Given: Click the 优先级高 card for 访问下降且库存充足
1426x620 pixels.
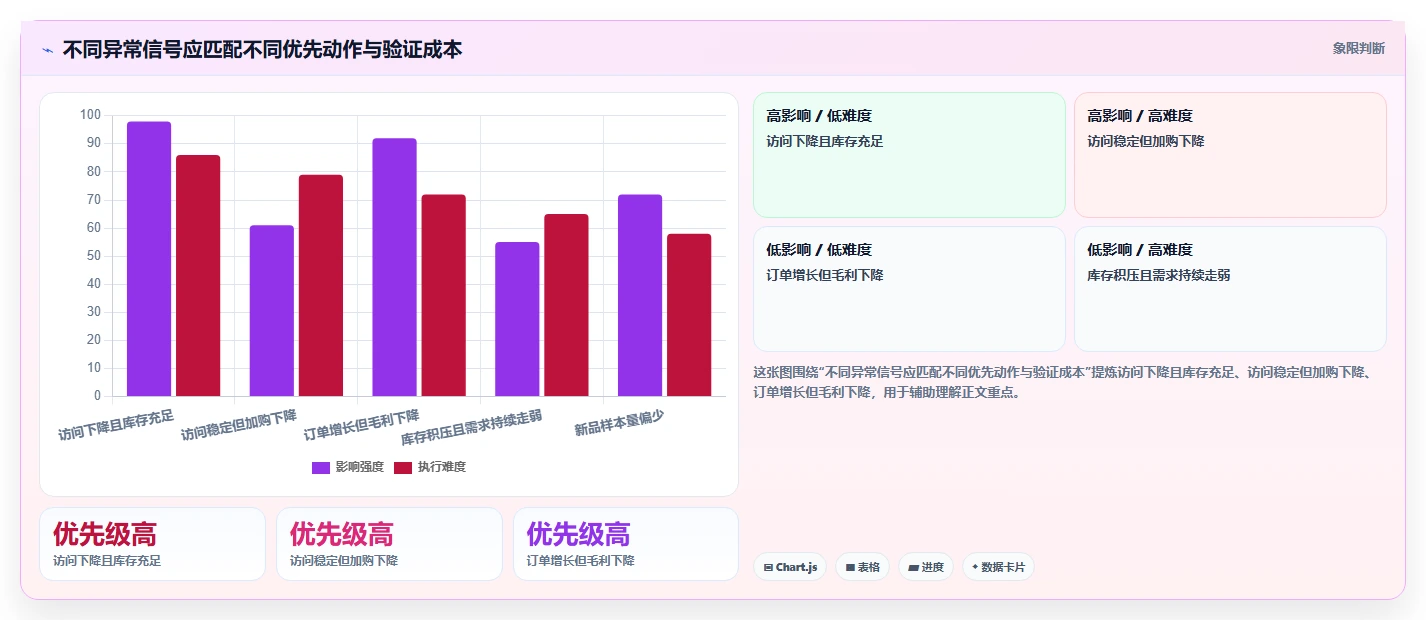Looking at the screenshot, I should [152, 544].
